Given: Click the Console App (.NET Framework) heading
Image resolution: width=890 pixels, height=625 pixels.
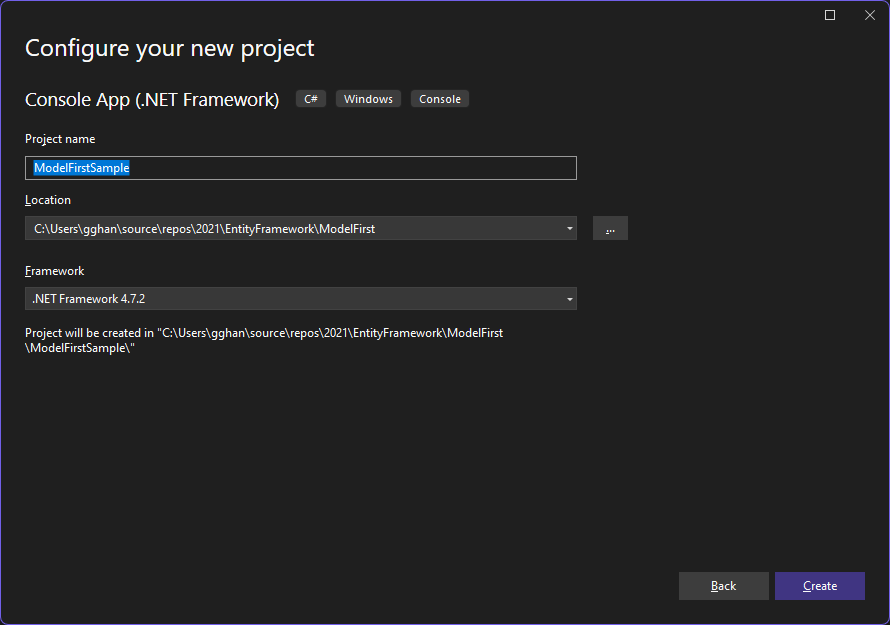Looking at the screenshot, I should pyautogui.click(x=152, y=99).
